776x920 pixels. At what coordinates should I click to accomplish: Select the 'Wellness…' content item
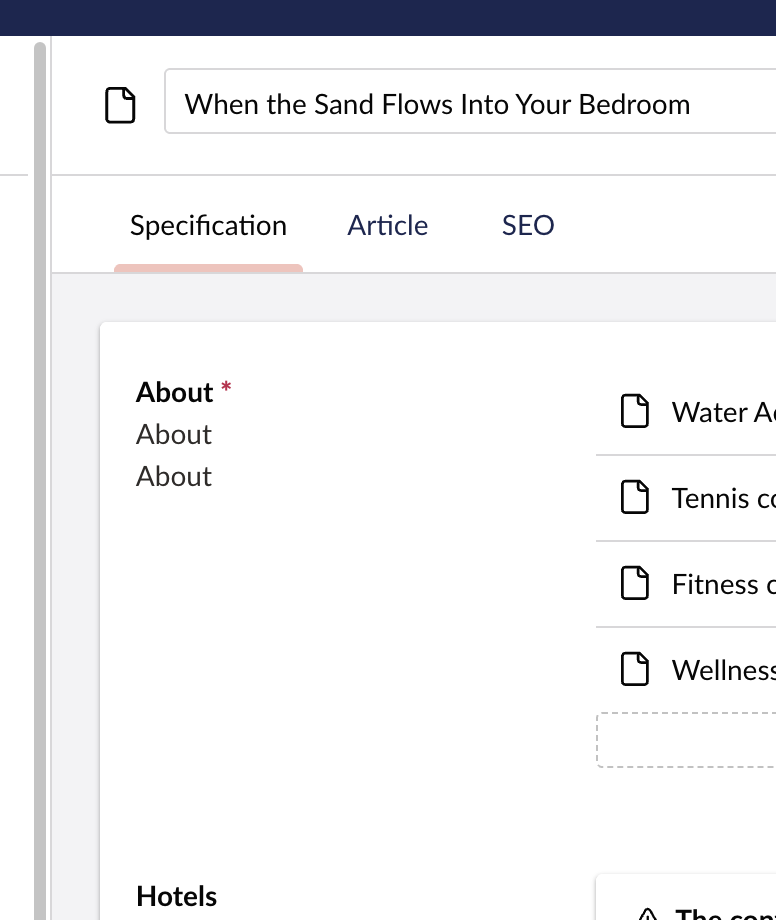point(722,670)
